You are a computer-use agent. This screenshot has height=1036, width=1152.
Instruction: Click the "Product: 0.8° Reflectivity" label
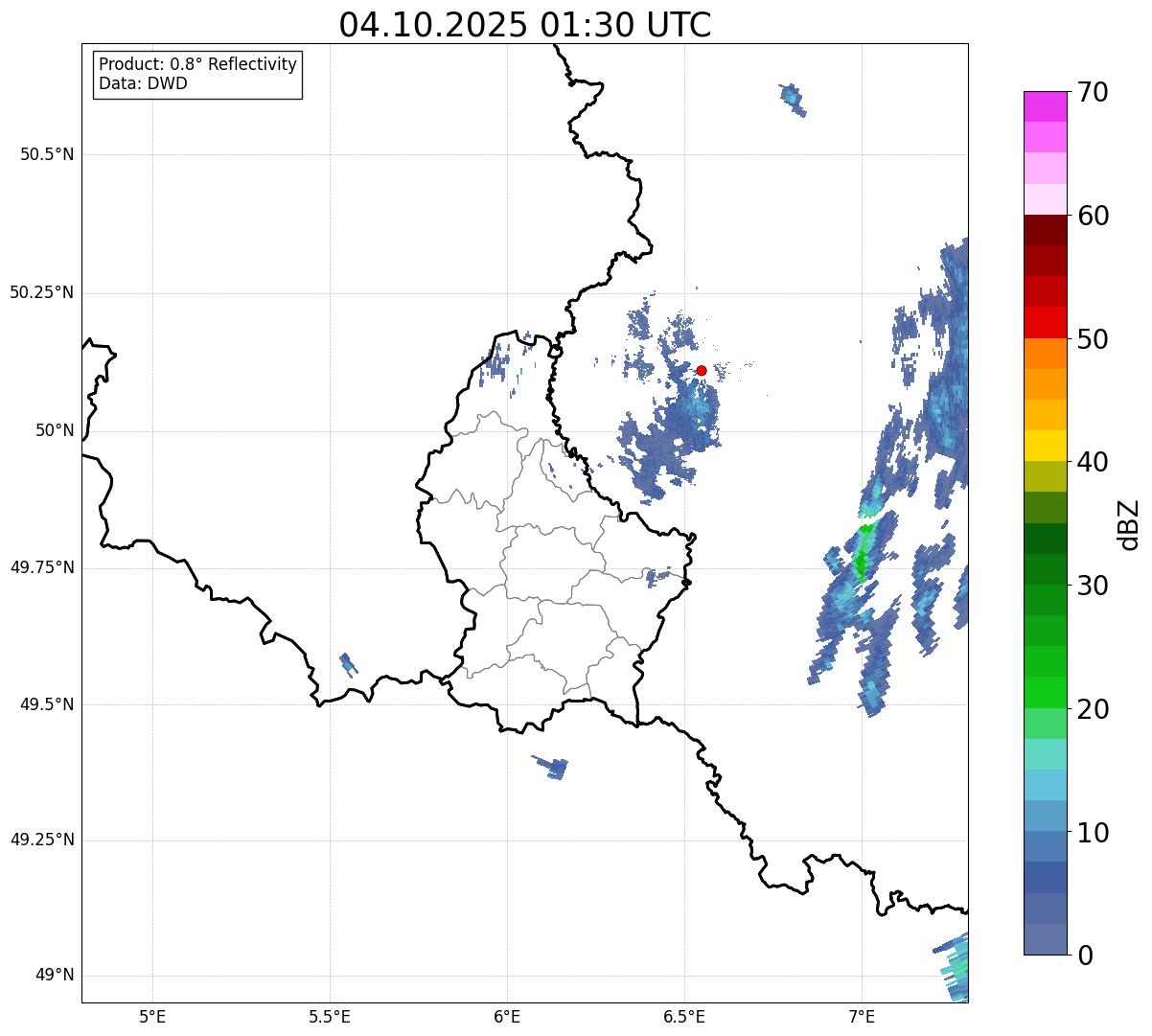click(198, 64)
